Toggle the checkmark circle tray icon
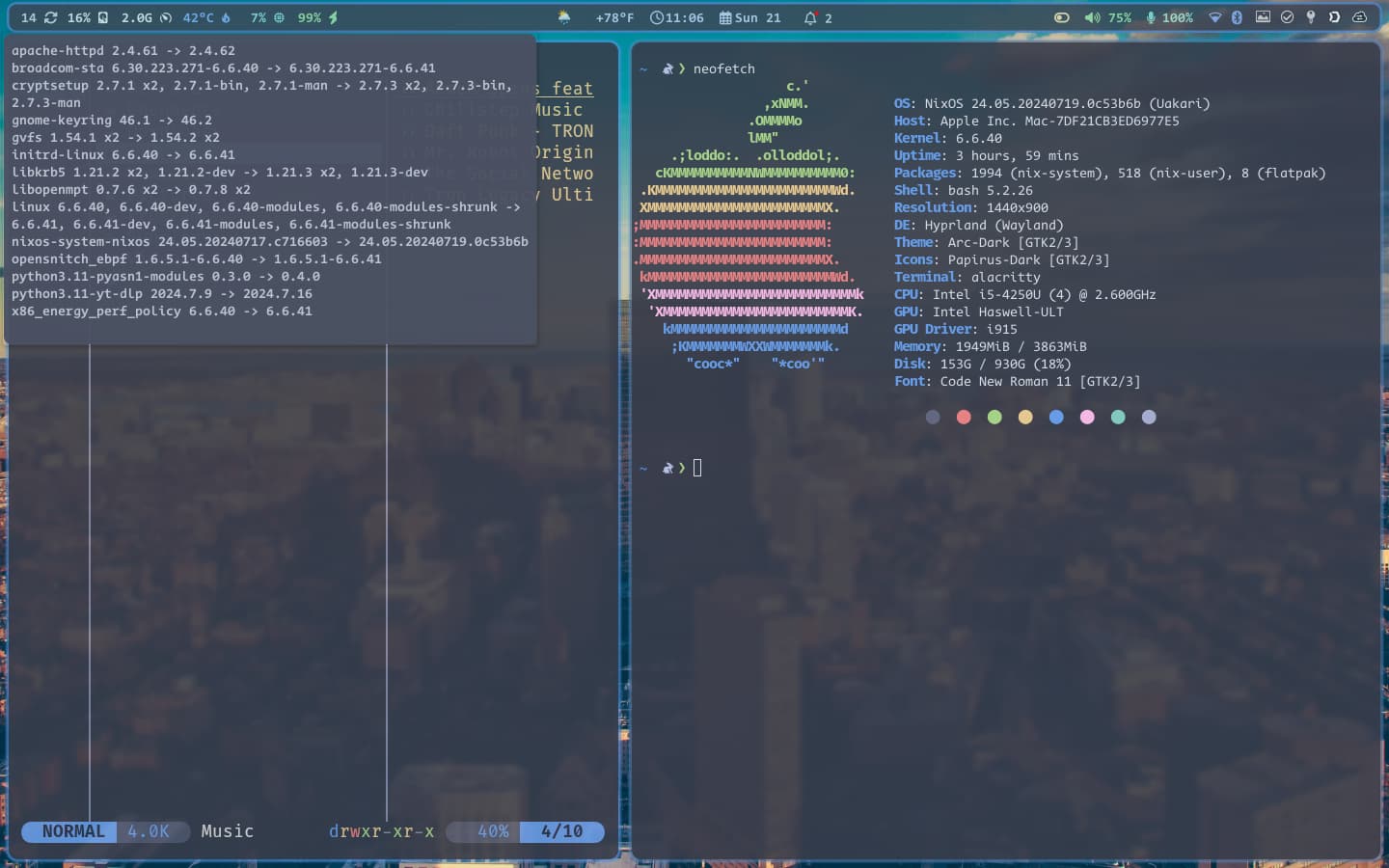Viewport: 1389px width, 868px height. [1289, 16]
